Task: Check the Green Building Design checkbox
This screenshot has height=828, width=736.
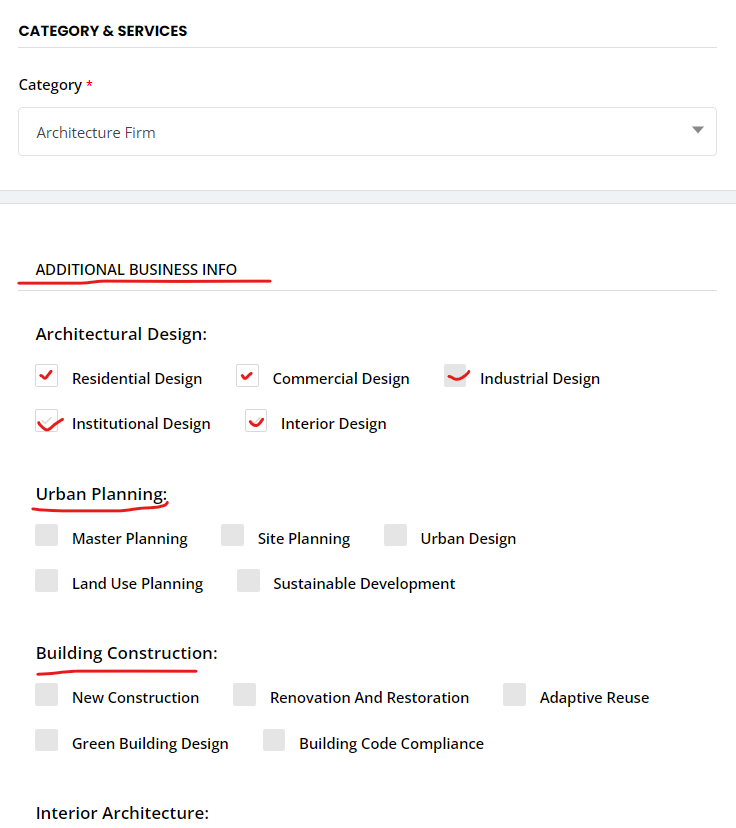Action: point(46,740)
